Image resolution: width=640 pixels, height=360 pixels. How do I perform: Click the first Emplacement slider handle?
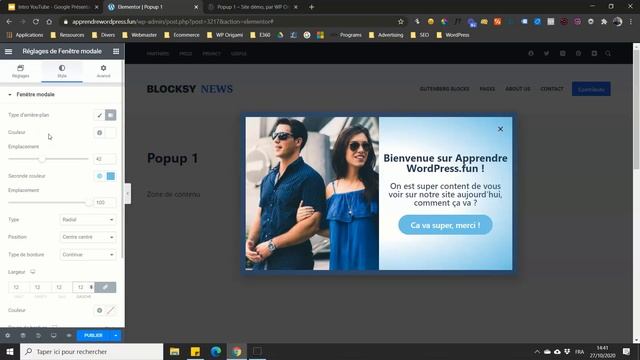tap(42, 159)
